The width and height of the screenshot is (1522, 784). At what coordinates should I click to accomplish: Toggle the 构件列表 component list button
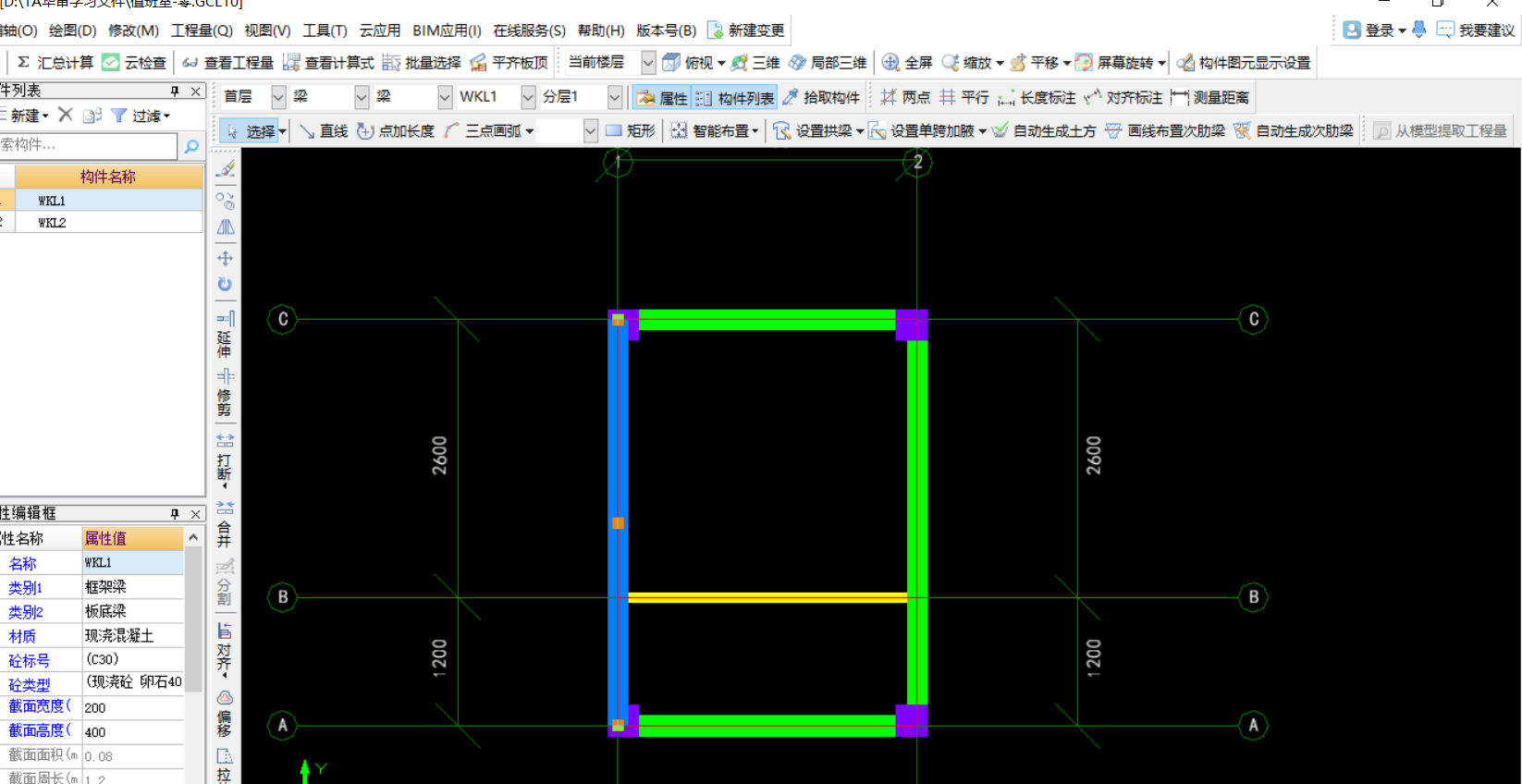click(x=734, y=97)
